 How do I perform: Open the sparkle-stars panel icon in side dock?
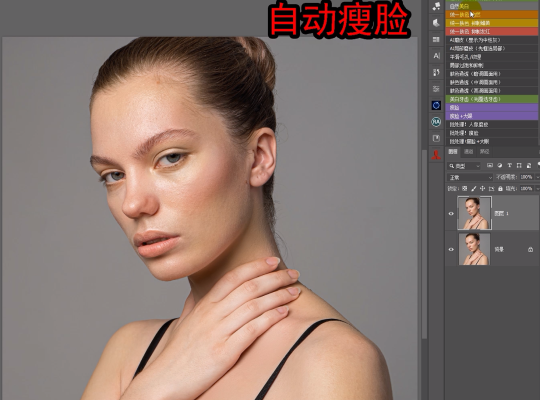[436, 6]
